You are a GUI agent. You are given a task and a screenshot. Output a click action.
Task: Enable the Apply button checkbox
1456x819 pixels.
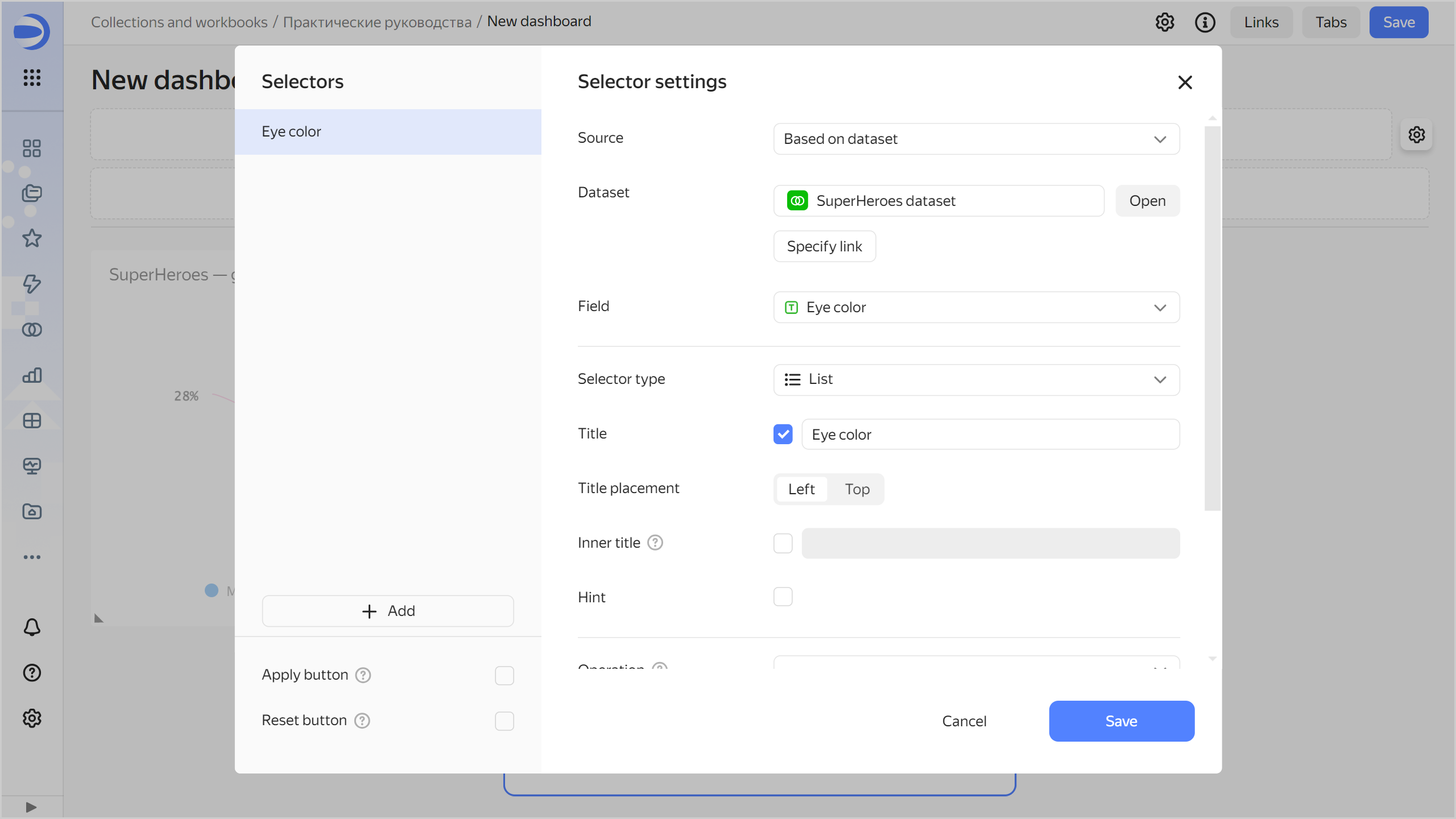504,675
